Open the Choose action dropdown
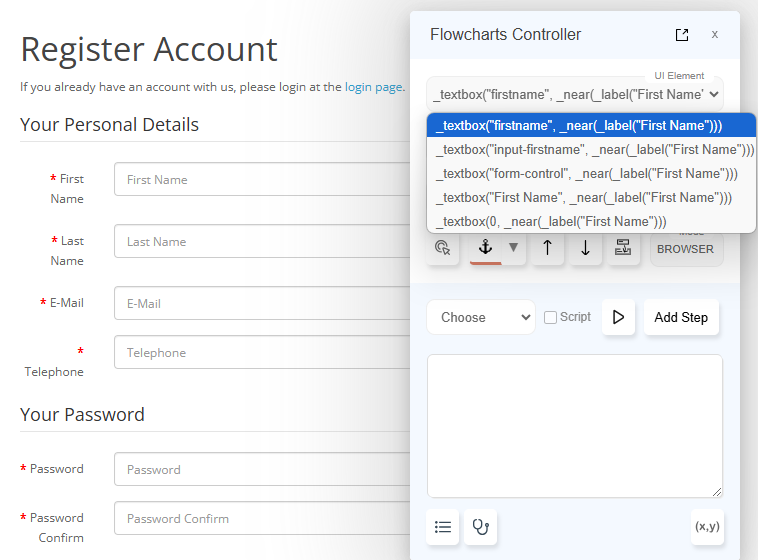Screen dimensions: 758x560 coord(481,317)
